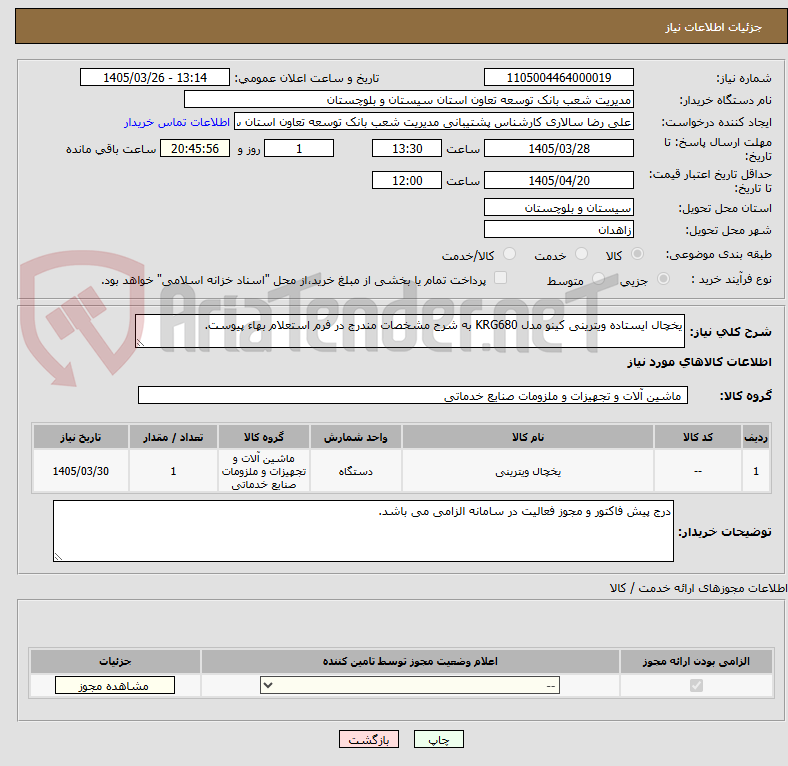
Task: Click the need date cell 1405/03/30
Action: (x=81, y=471)
